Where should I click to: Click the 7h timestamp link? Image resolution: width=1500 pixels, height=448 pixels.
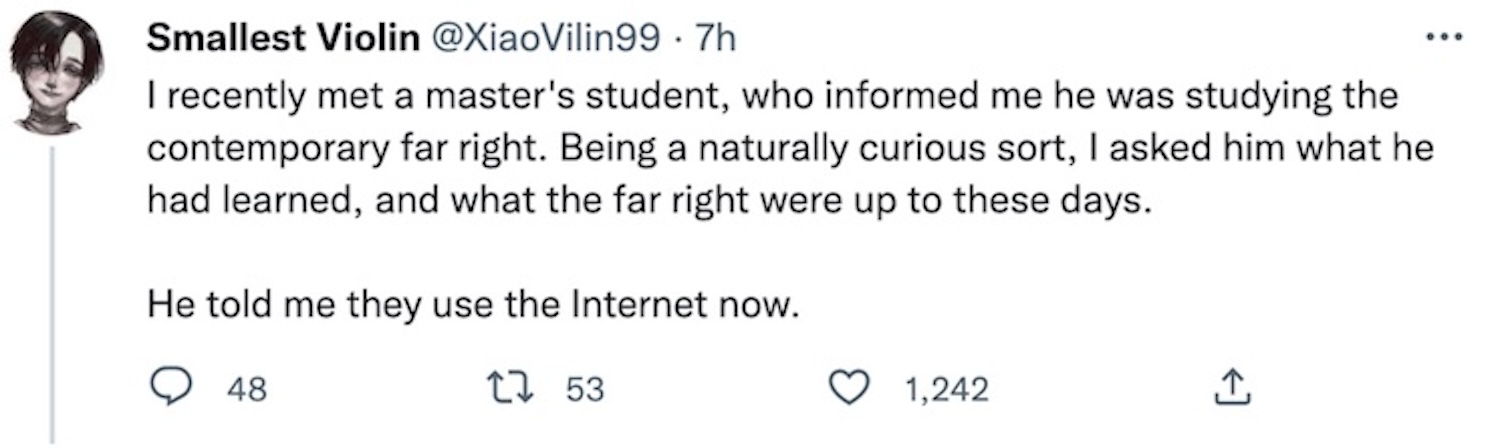pos(715,39)
